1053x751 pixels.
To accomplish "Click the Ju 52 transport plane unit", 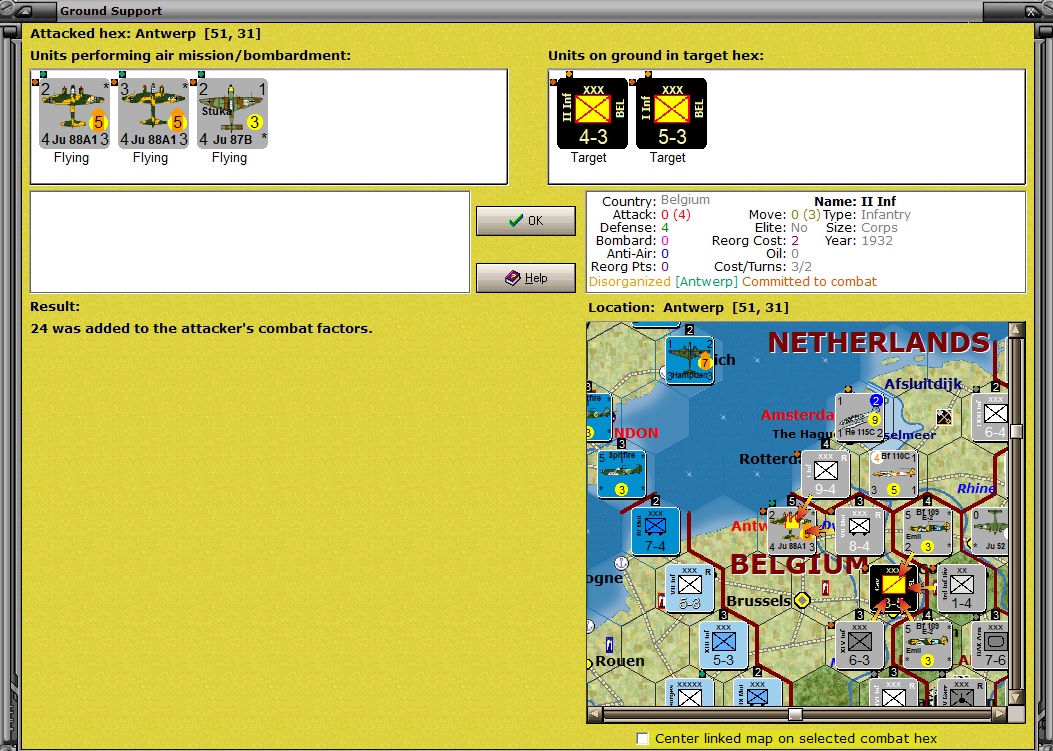I will (990, 531).
